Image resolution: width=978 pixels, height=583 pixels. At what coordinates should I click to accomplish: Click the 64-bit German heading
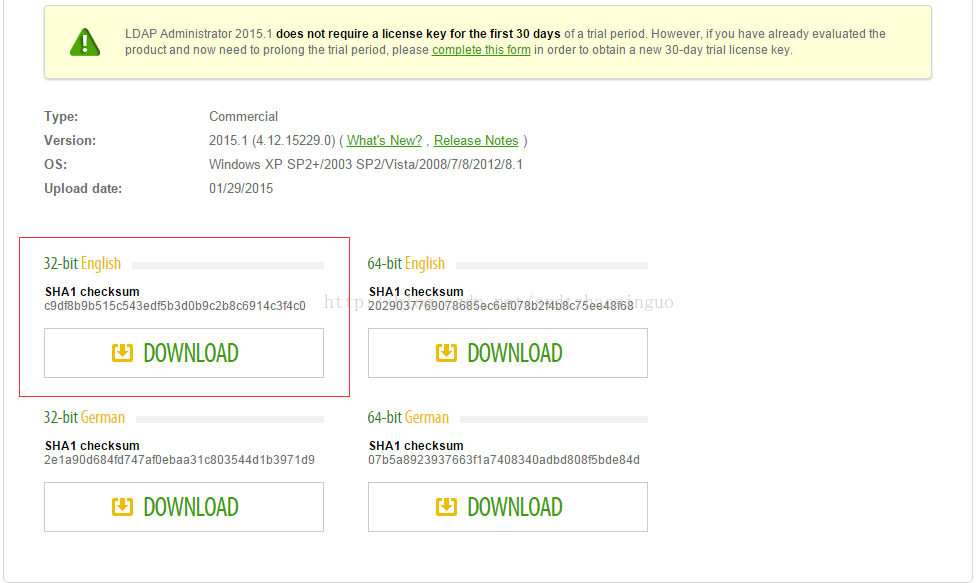click(x=408, y=417)
